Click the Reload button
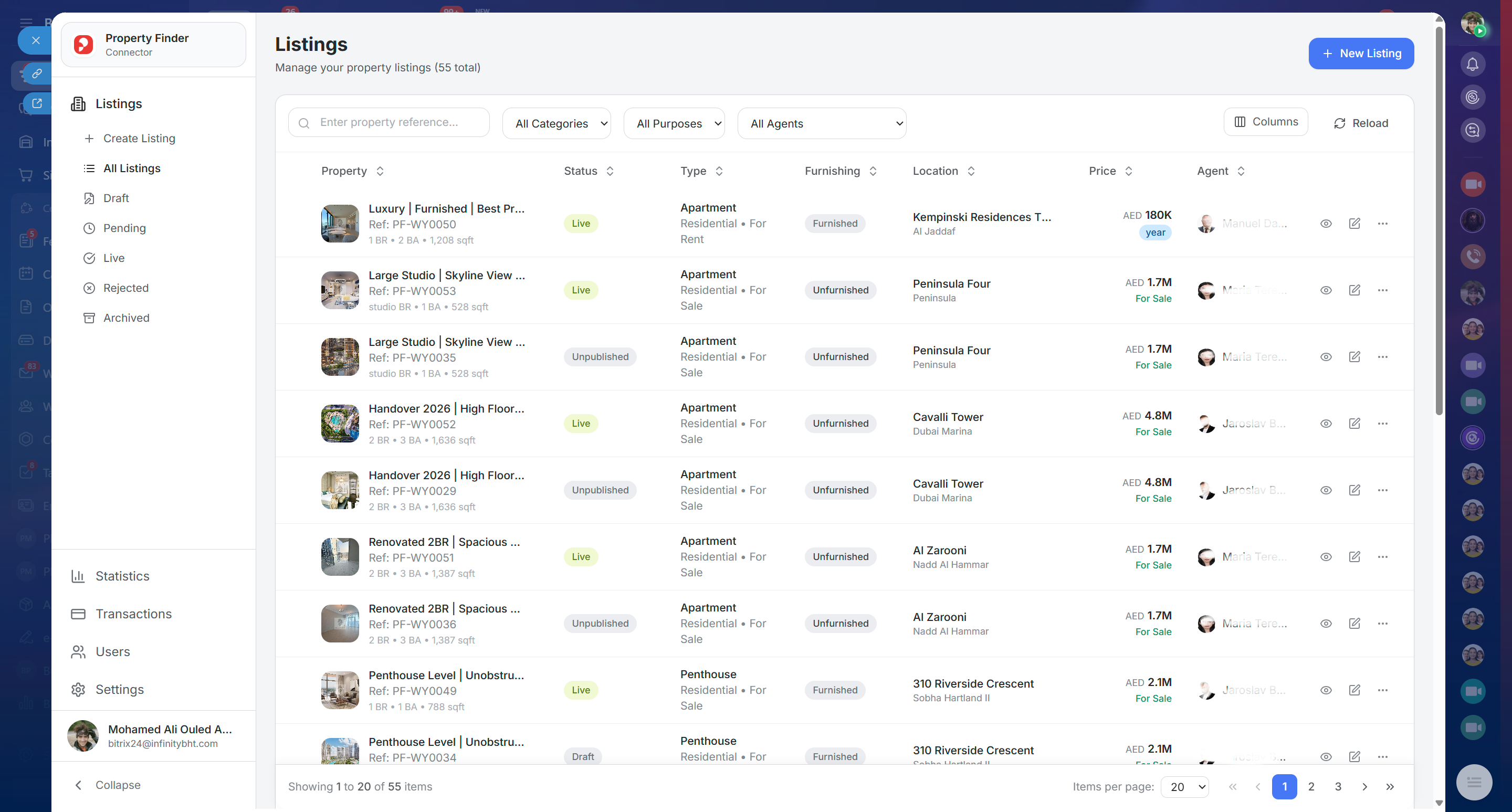Viewport: 1512px width, 812px height. tap(1361, 123)
